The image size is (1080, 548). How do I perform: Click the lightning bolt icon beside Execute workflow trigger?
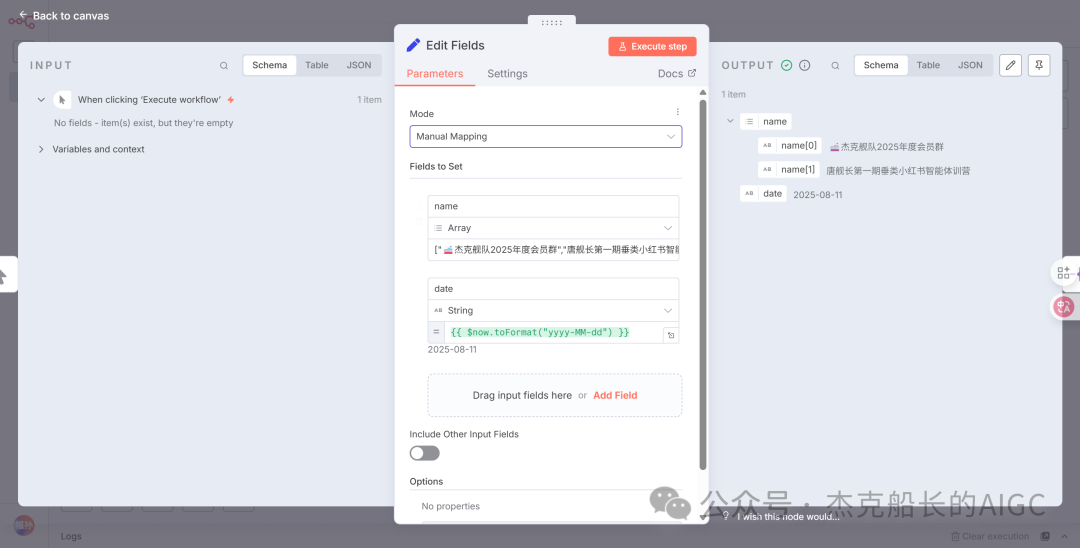[231, 100]
